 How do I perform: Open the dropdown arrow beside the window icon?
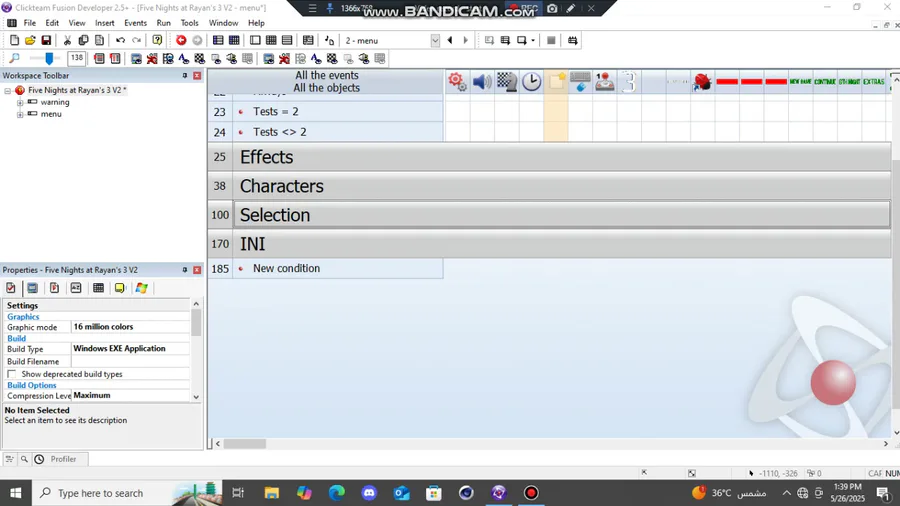coord(533,40)
